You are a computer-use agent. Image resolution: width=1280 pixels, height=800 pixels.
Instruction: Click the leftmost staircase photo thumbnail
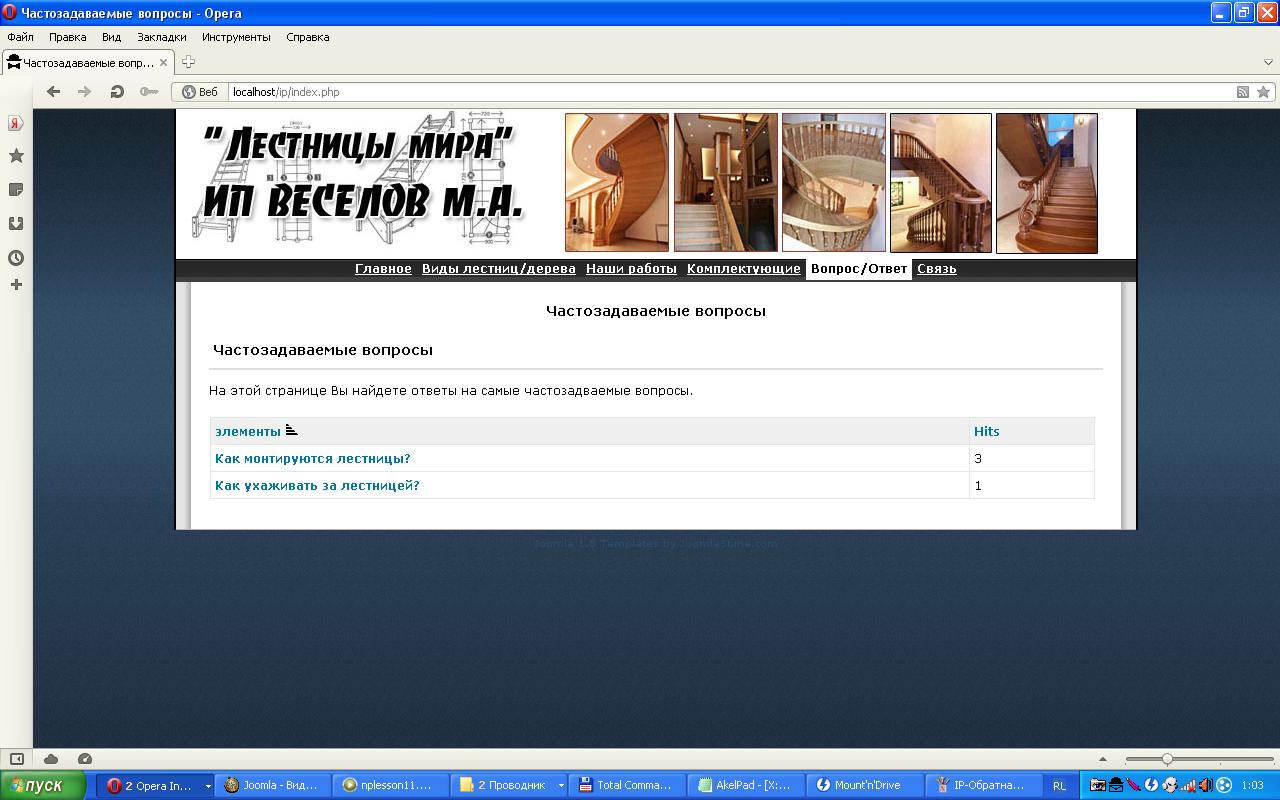click(615, 182)
